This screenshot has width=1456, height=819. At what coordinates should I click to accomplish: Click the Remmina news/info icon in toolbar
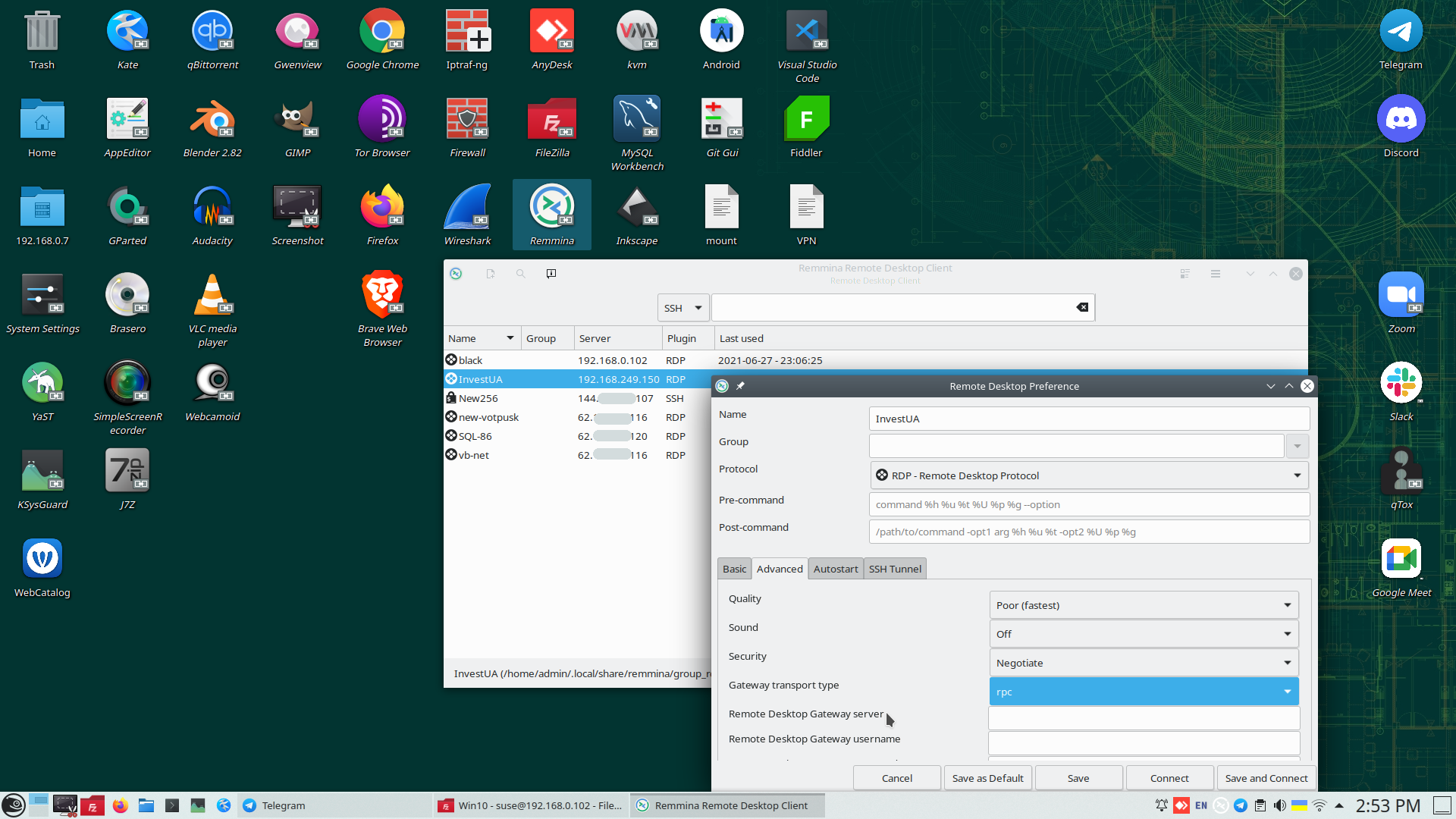click(x=551, y=274)
